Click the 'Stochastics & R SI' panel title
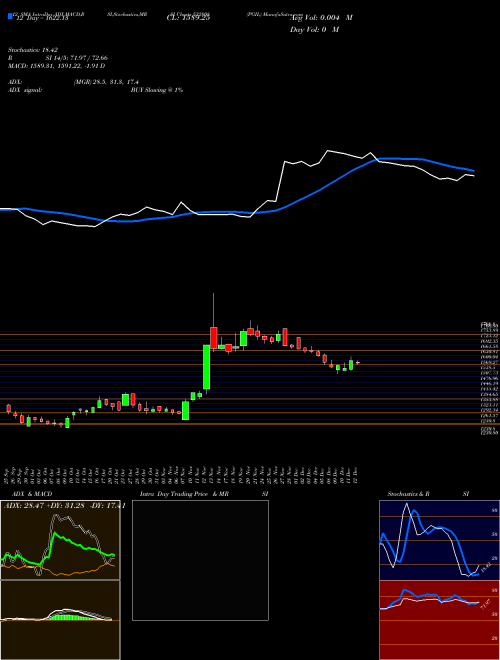500x660 pixels. [428, 494]
